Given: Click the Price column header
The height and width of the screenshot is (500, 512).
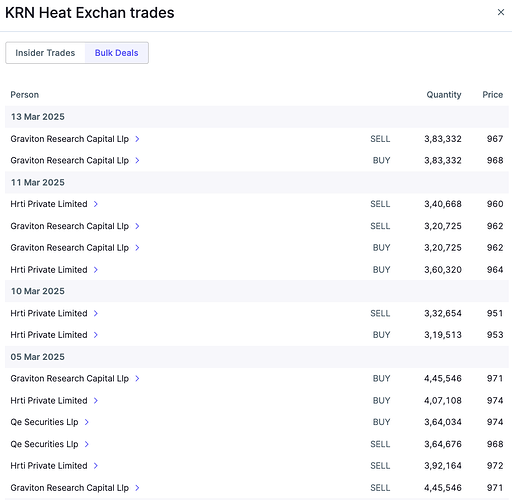Looking at the screenshot, I should pos(492,95).
